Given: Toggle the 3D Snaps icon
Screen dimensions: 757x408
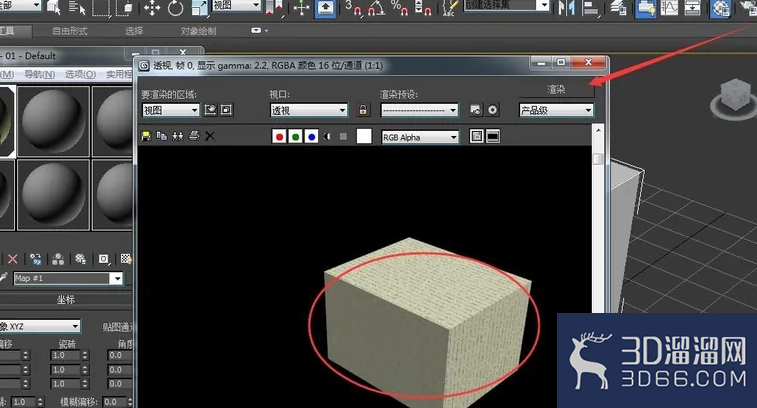Looking at the screenshot, I should click(353, 8).
